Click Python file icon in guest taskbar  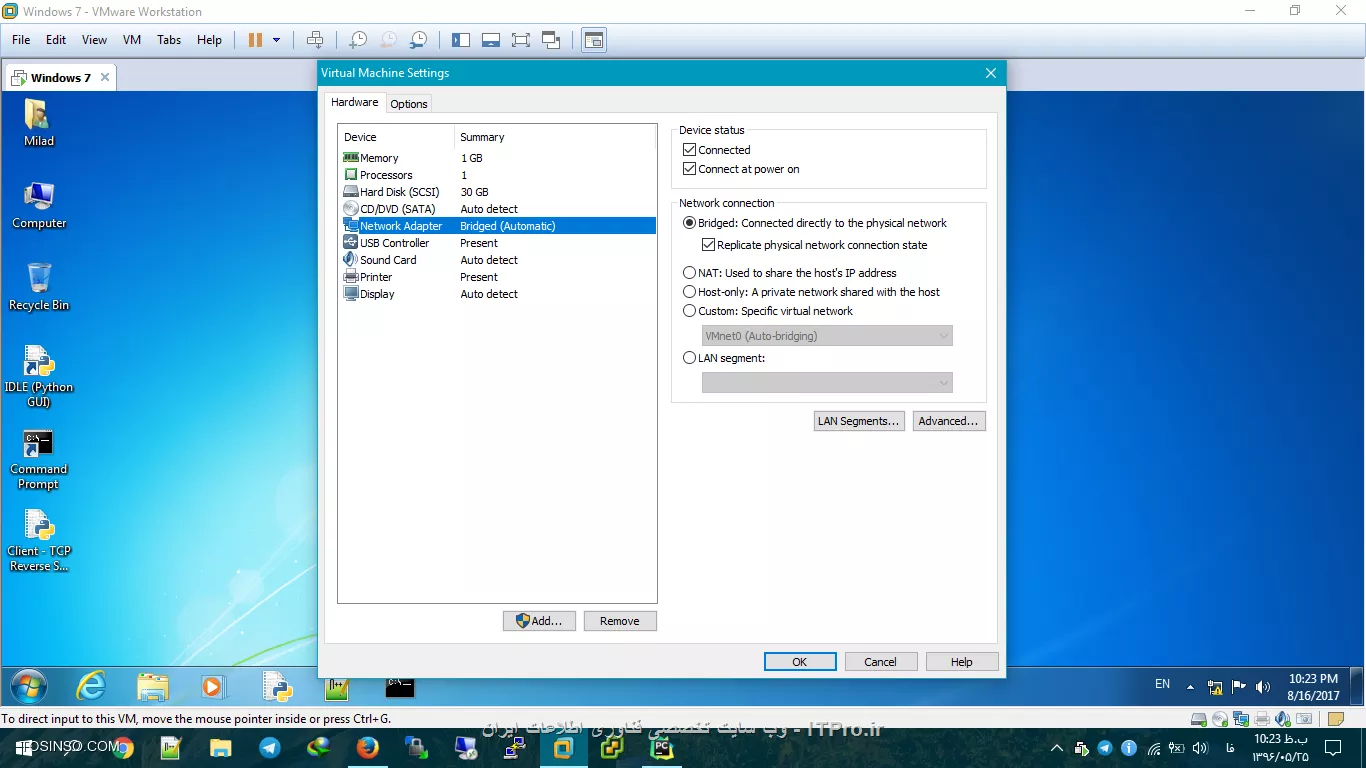(277, 686)
